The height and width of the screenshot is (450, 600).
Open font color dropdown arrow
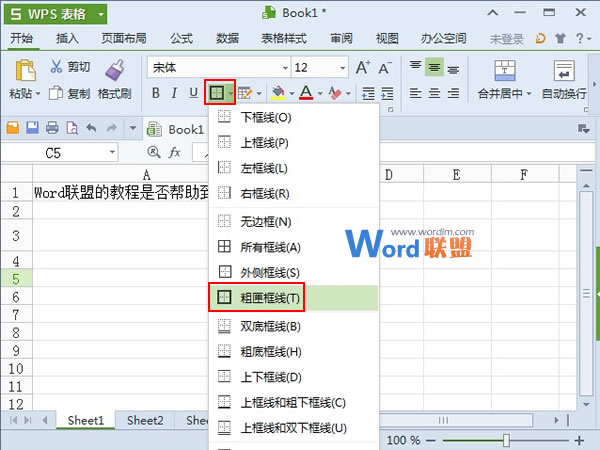coord(320,93)
